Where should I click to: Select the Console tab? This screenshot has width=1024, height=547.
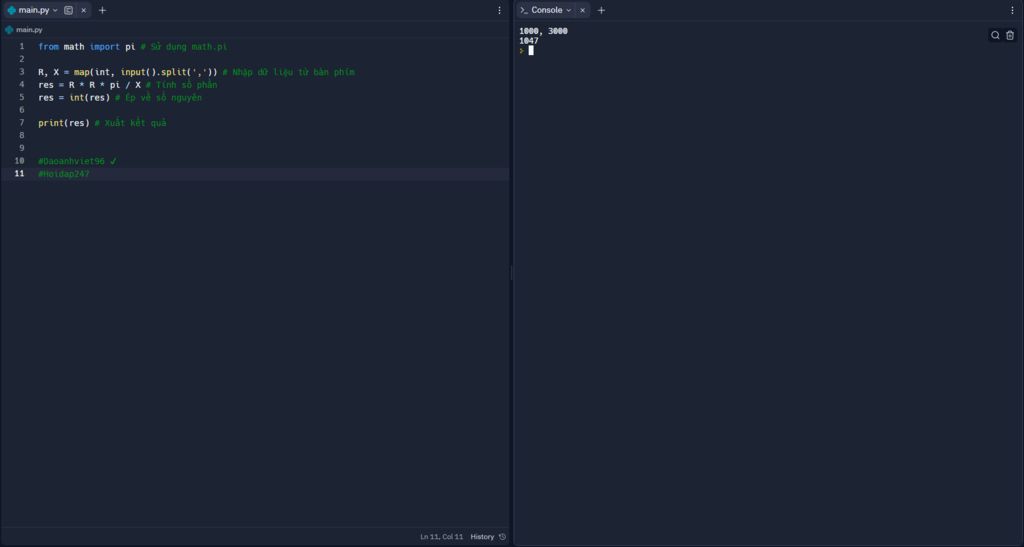click(x=553, y=10)
